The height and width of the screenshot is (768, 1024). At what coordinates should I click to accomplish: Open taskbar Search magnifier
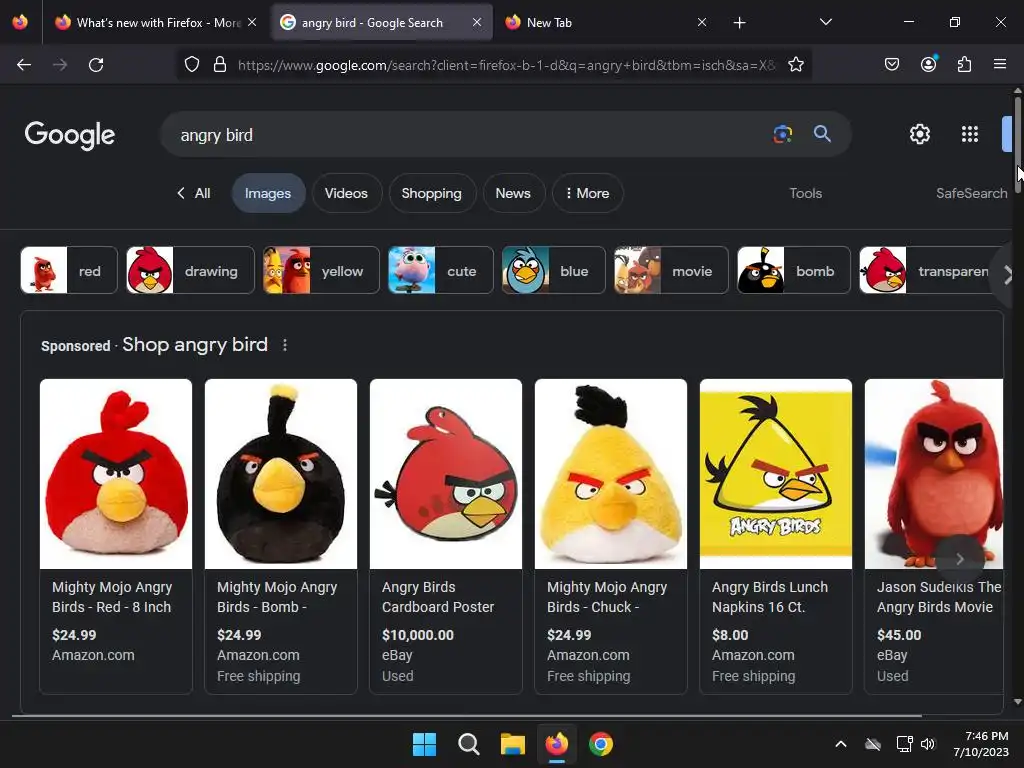pos(469,744)
